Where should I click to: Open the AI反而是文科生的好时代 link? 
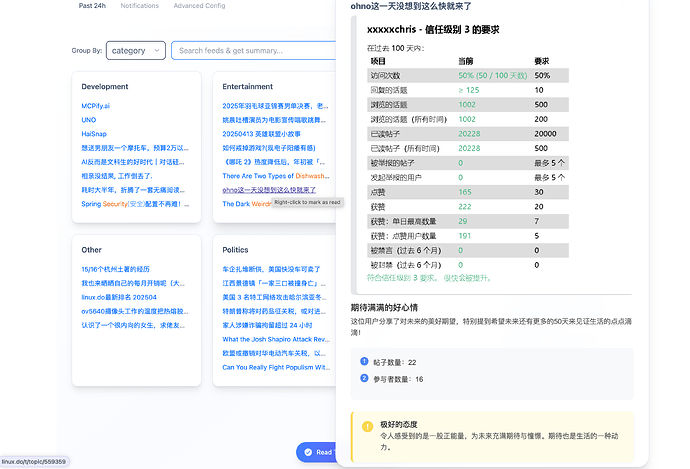(133, 162)
